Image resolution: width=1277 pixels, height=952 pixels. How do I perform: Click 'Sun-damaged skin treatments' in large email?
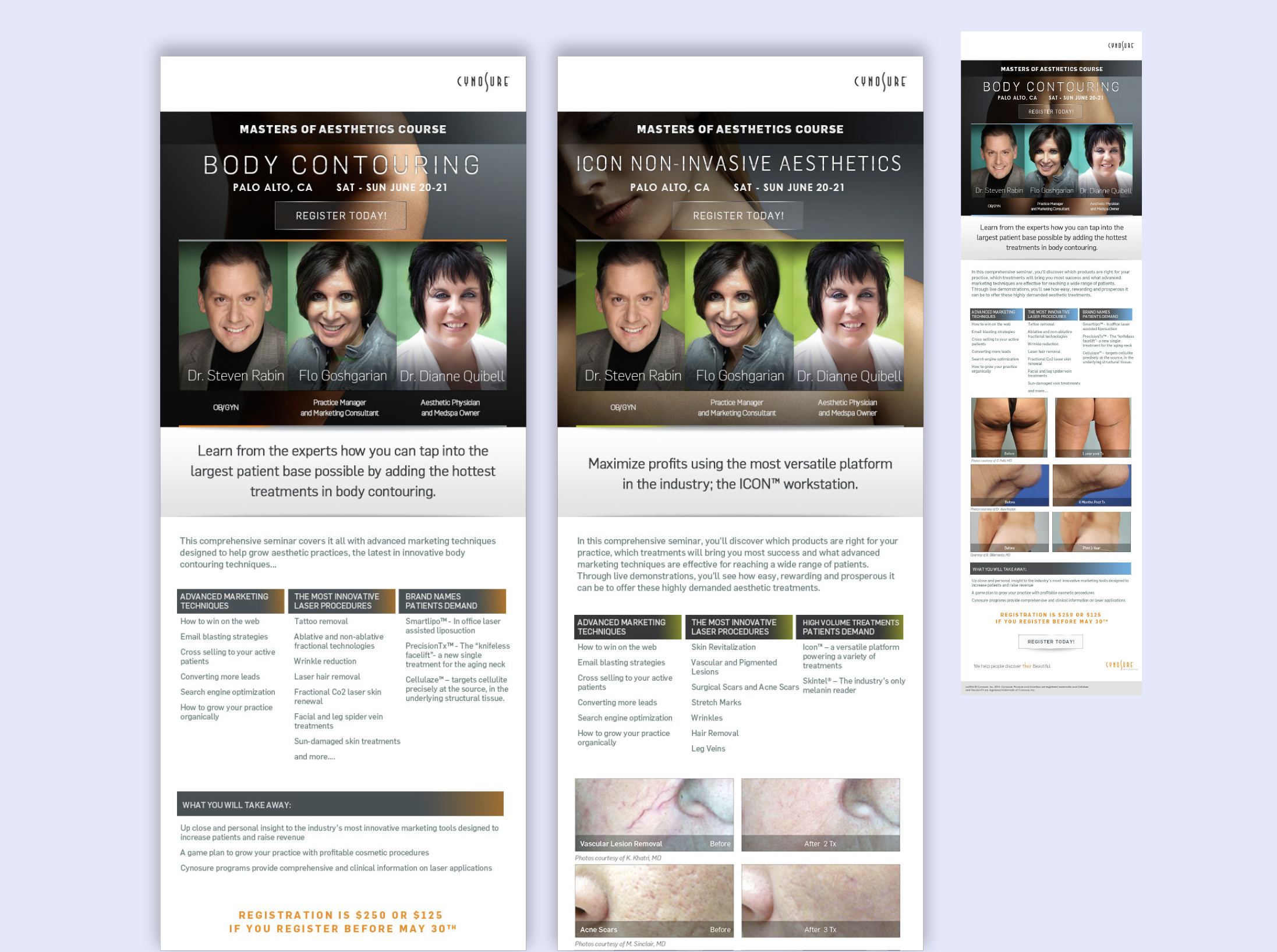coord(347,741)
